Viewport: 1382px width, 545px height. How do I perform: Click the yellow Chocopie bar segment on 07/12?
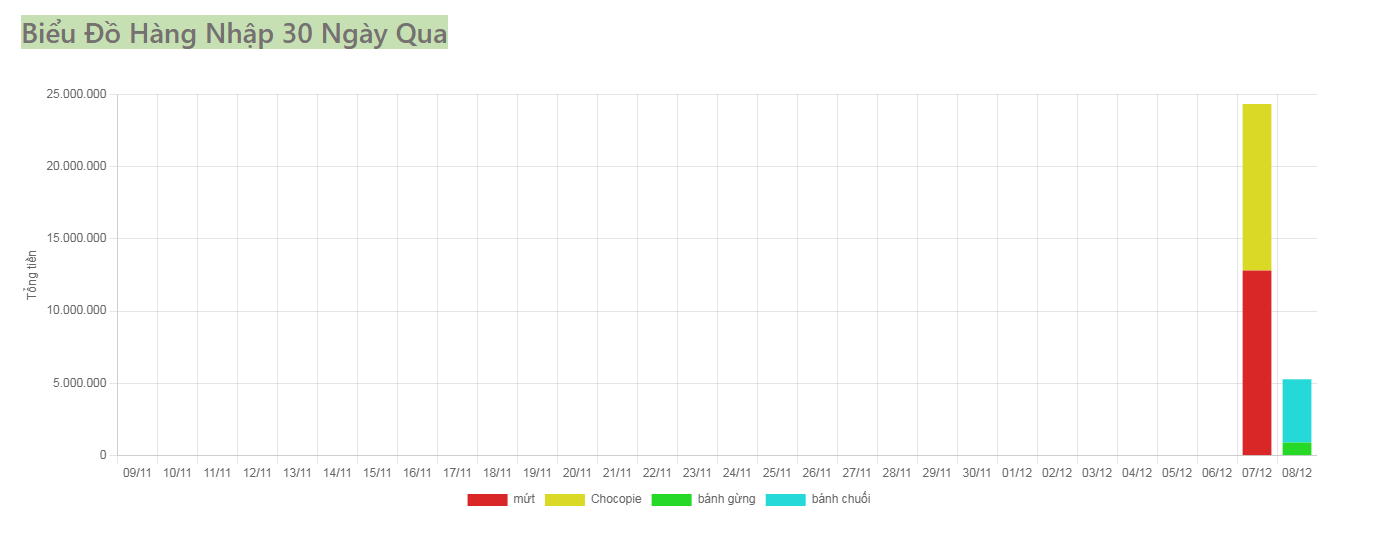[1257, 187]
